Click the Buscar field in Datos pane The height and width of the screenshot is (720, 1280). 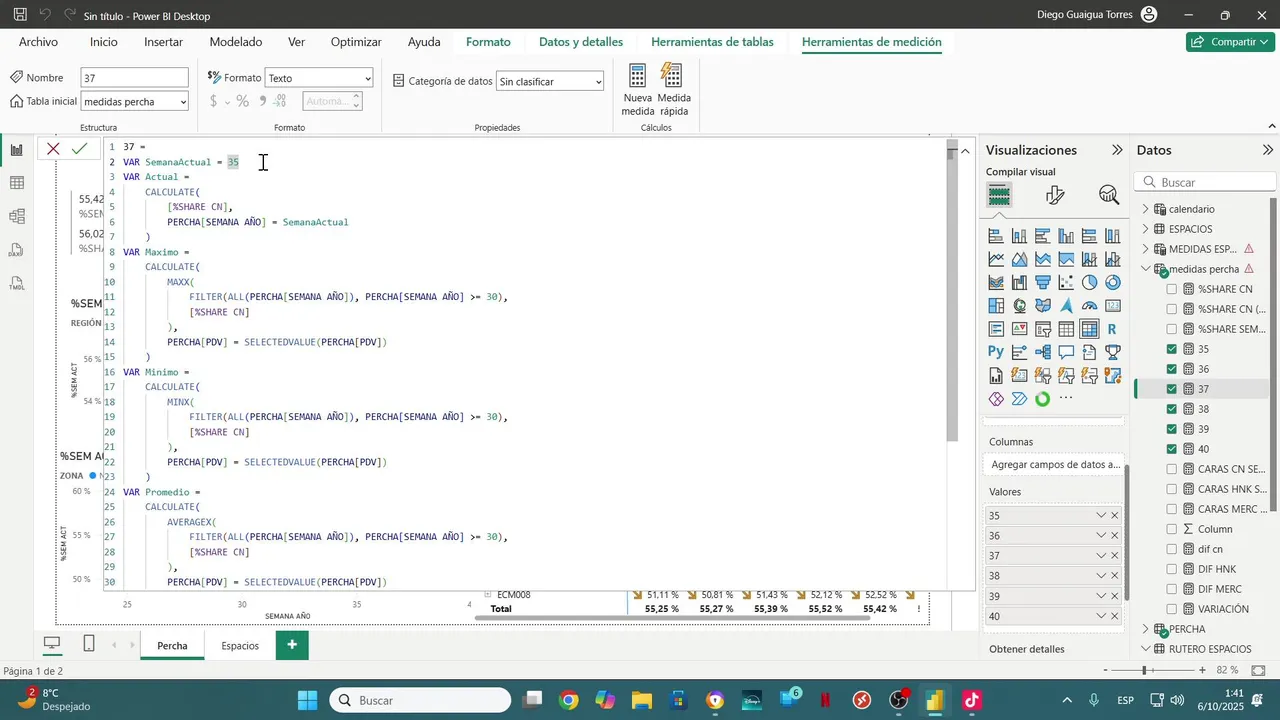(1206, 182)
